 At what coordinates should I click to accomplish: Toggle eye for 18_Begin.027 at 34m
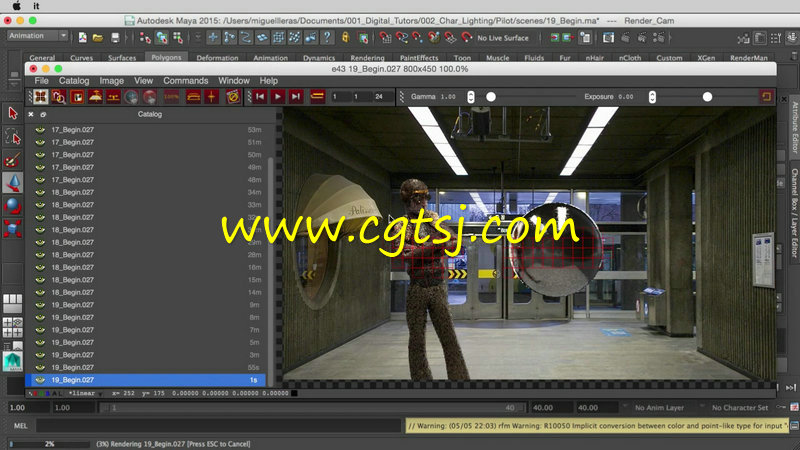[40, 192]
